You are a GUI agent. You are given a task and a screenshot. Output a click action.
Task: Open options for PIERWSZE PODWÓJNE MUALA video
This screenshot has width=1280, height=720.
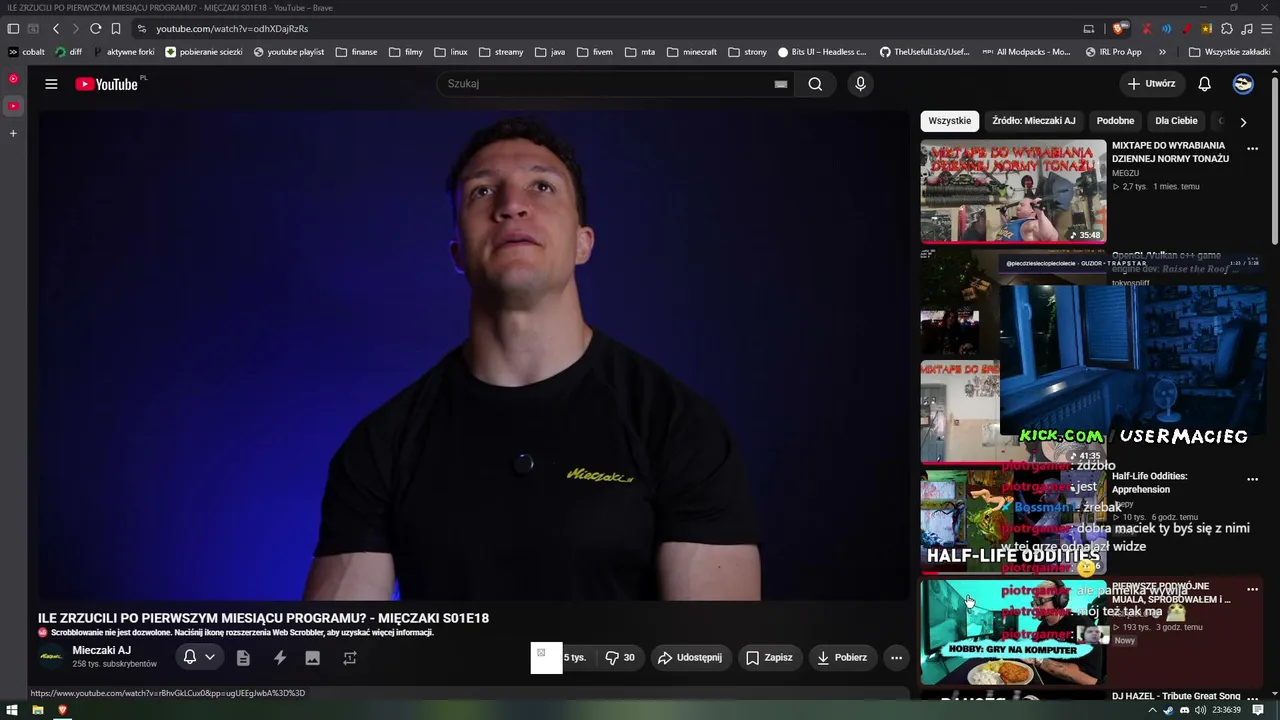coord(1252,590)
